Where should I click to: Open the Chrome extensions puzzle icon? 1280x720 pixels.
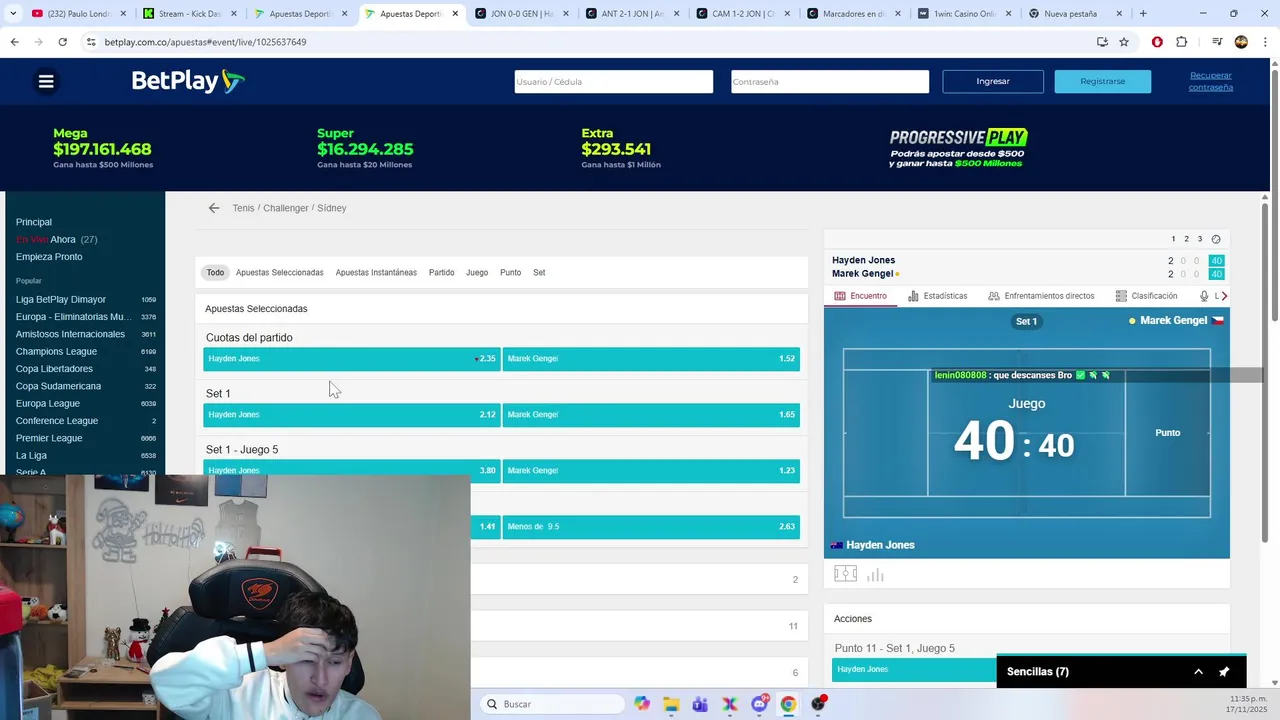point(1181,42)
